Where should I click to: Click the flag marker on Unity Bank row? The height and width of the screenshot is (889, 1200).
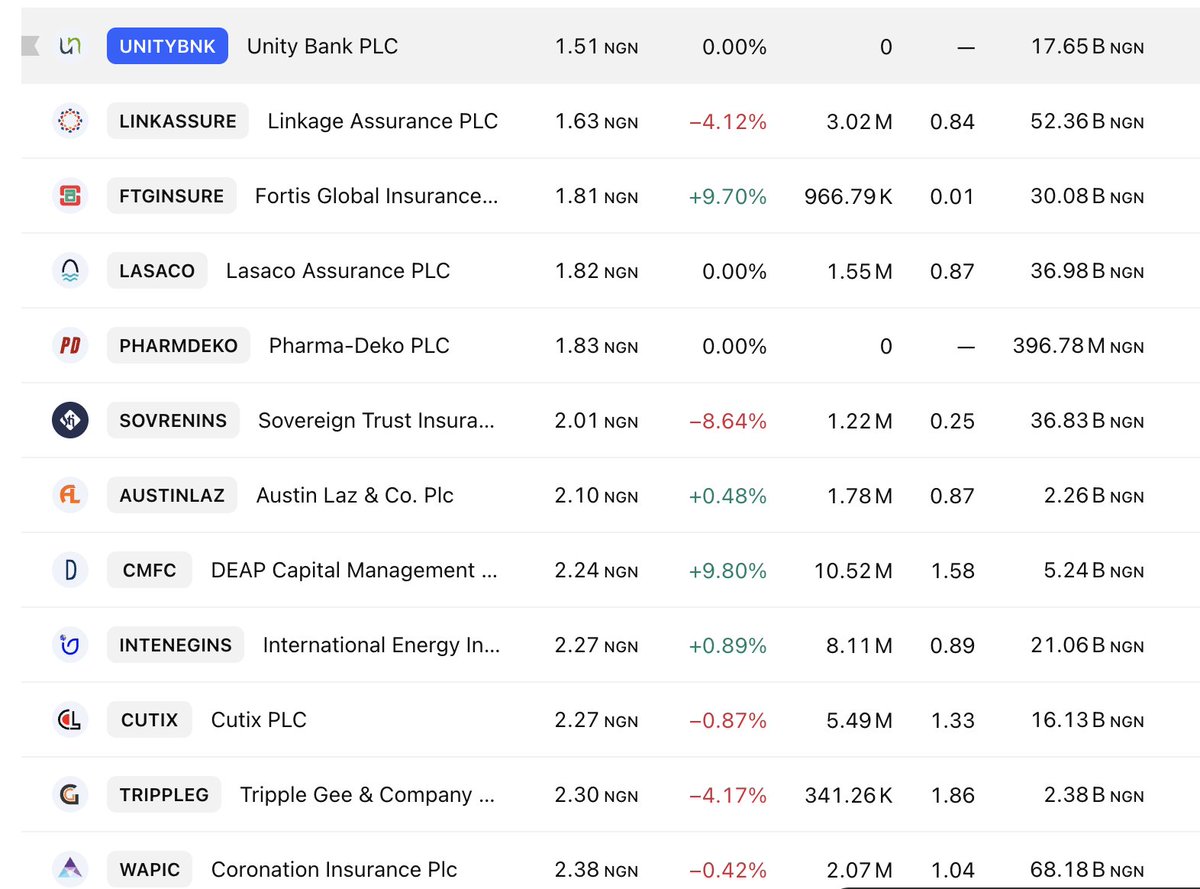(x=31, y=46)
